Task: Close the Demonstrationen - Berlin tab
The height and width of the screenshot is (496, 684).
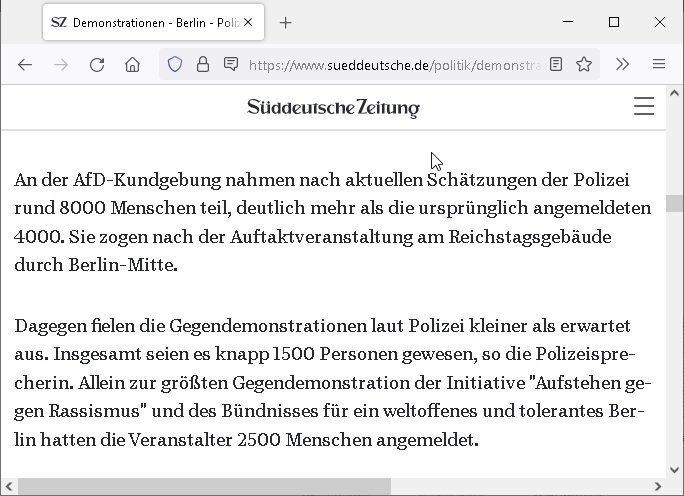Action: tap(248, 22)
